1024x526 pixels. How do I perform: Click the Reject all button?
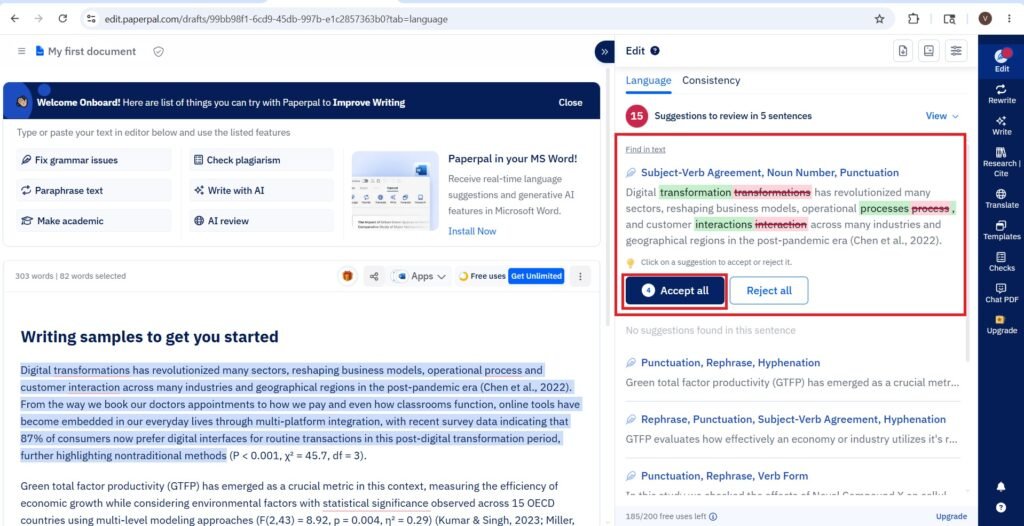769,291
